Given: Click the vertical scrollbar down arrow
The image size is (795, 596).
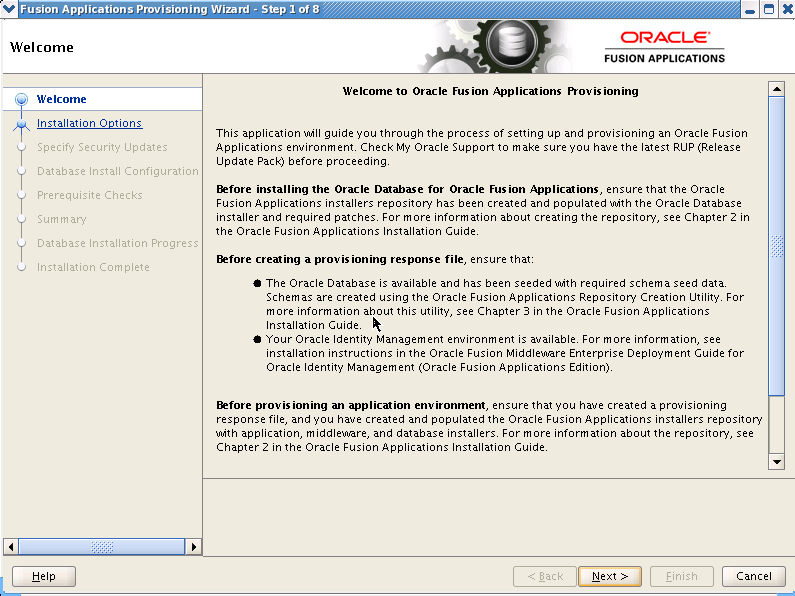Looking at the screenshot, I should pyautogui.click(x=776, y=462).
